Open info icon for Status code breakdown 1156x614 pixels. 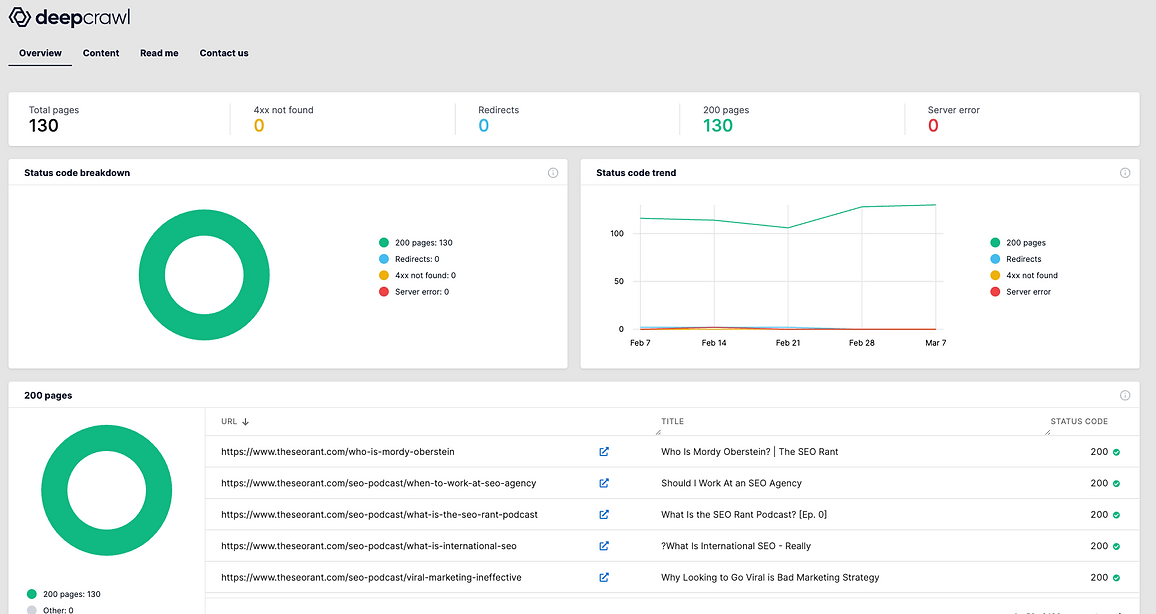coord(553,172)
